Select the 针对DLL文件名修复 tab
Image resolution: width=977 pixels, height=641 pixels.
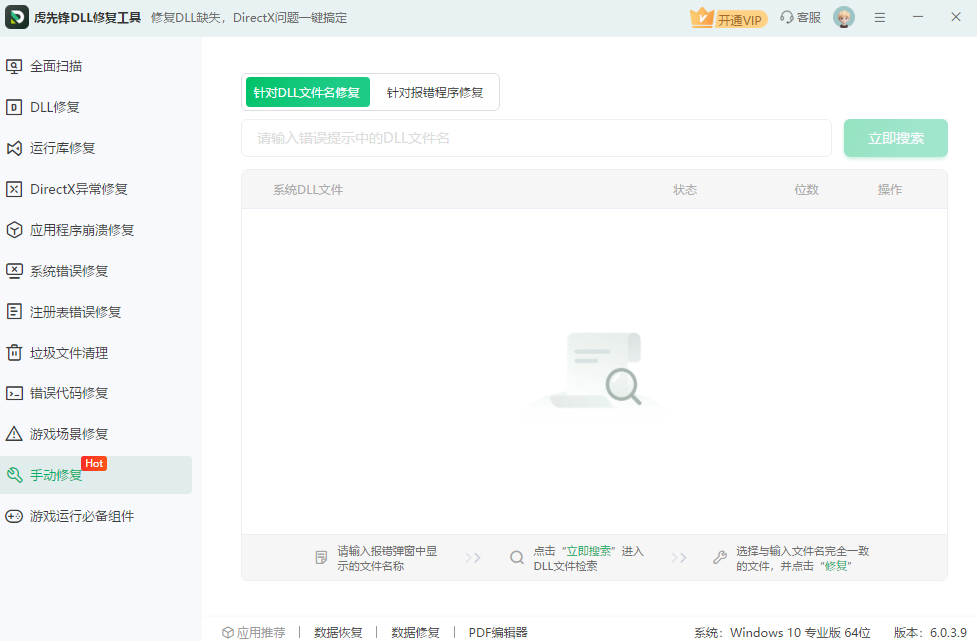[307, 91]
